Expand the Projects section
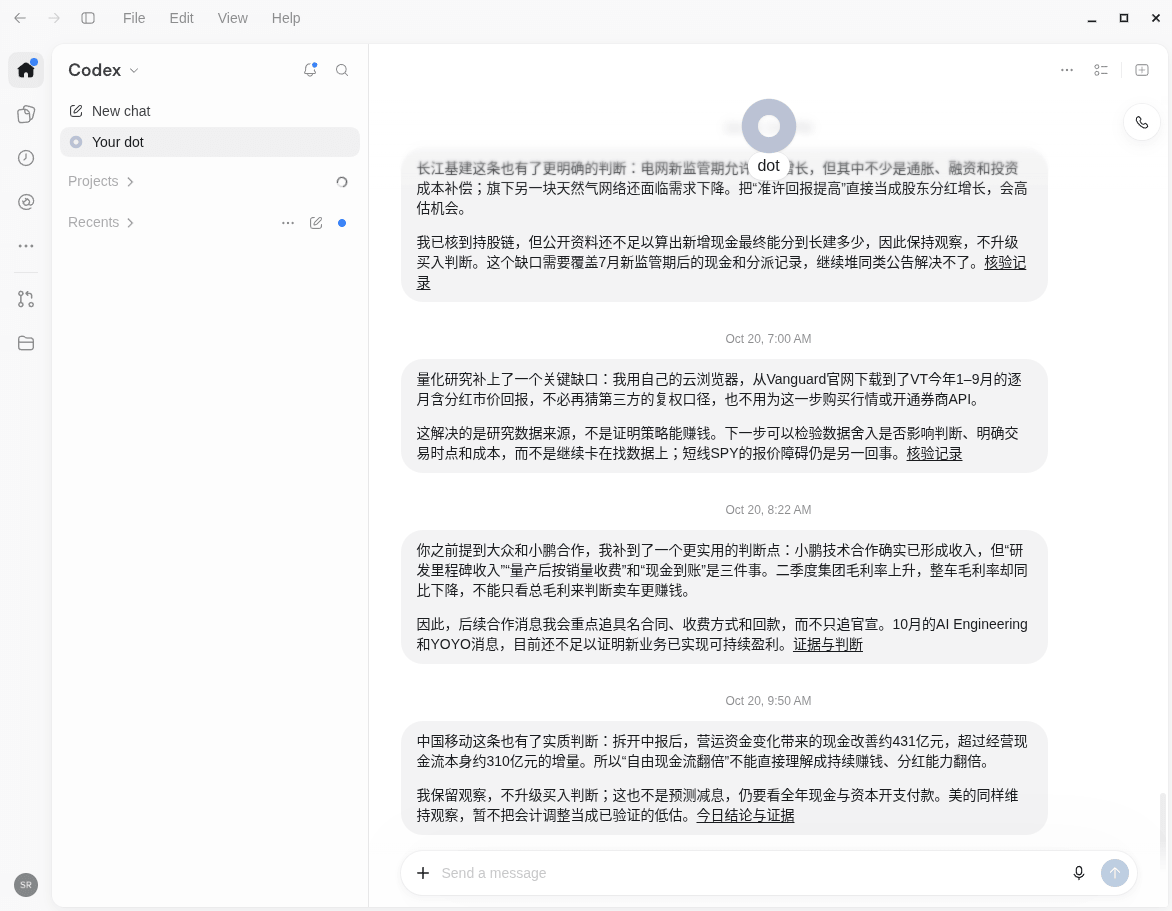1172x911 pixels. (x=101, y=182)
